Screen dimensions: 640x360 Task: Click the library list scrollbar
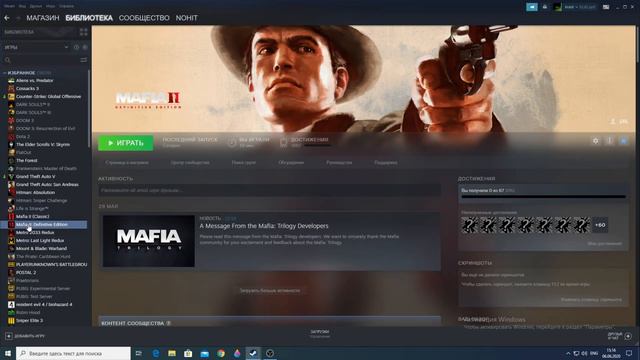tap(89, 108)
